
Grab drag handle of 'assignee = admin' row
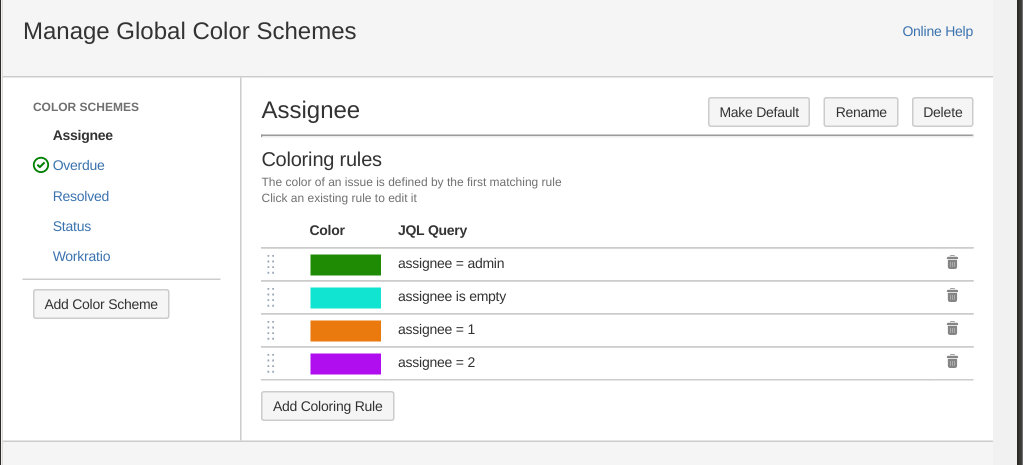pos(271,264)
